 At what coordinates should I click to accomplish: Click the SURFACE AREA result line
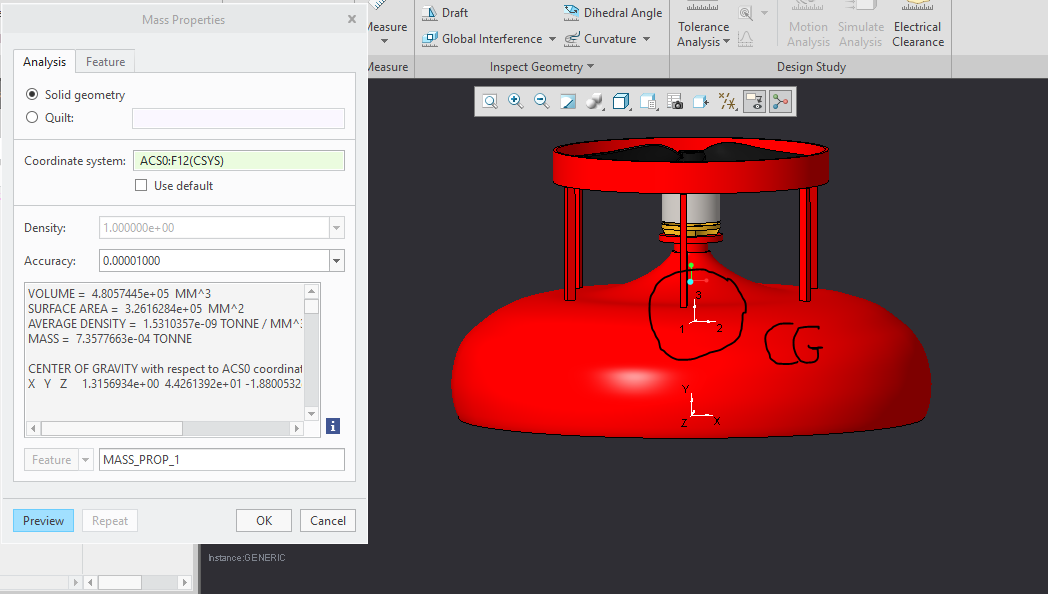pyautogui.click(x=136, y=309)
